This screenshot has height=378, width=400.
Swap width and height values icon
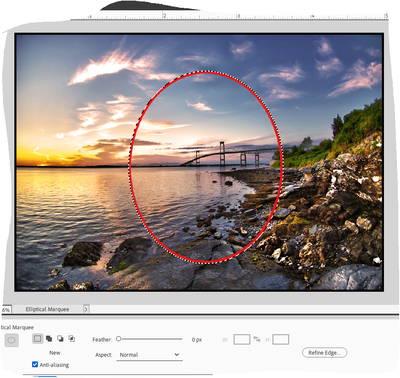click(257, 339)
